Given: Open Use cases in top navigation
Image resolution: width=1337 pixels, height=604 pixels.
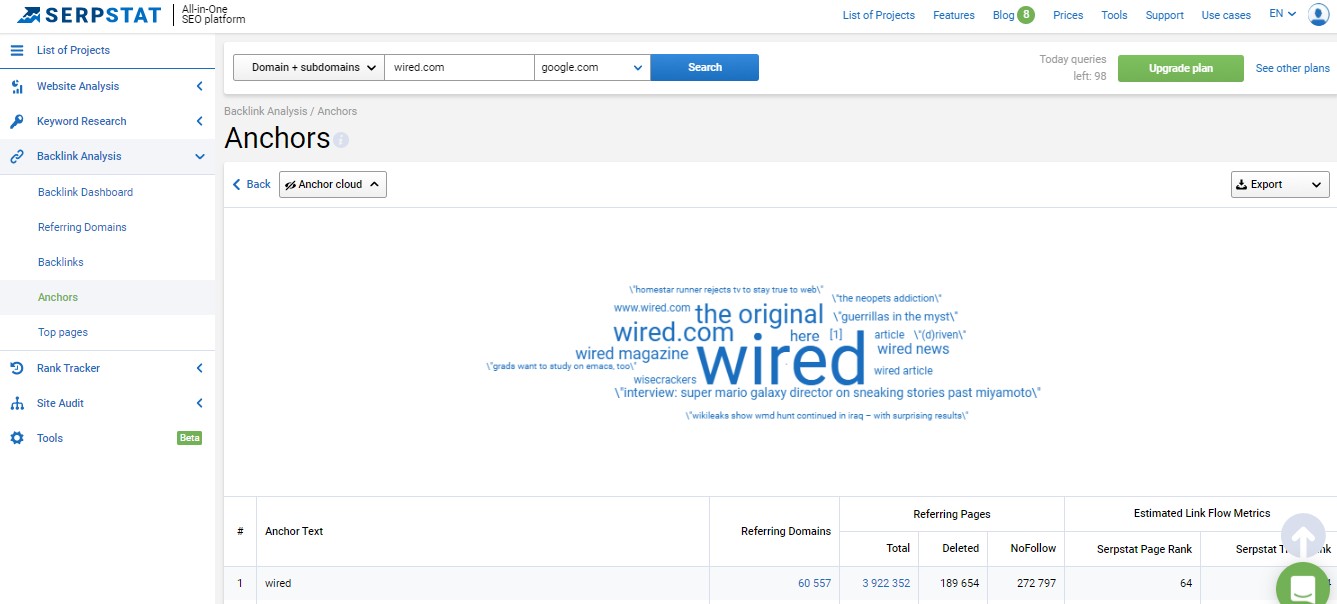Looking at the screenshot, I should [1226, 15].
